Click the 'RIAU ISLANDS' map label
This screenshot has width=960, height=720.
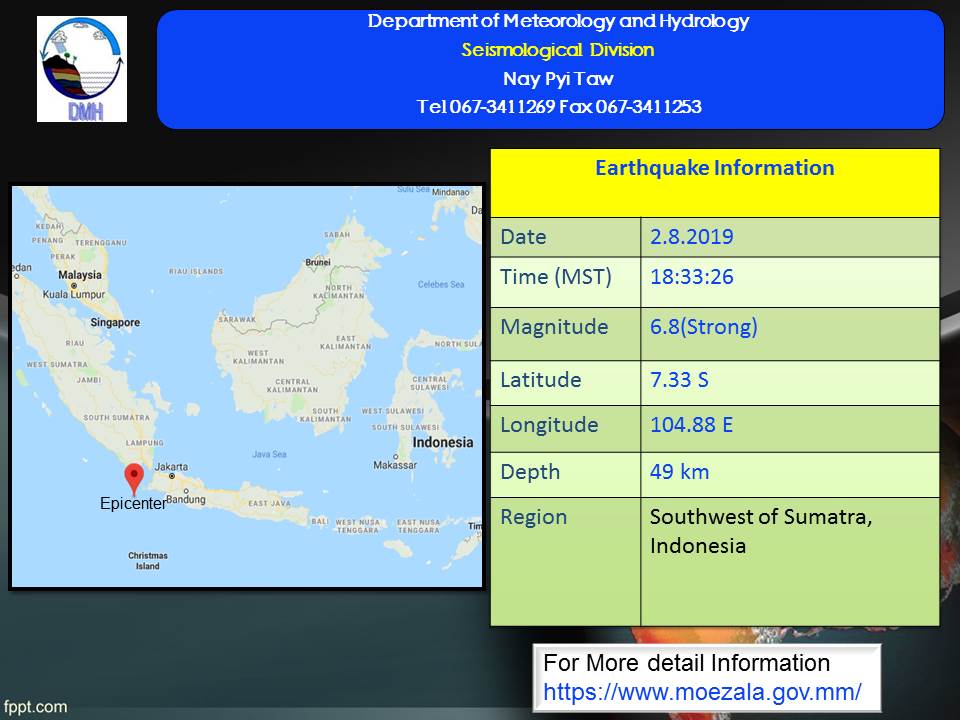196,271
